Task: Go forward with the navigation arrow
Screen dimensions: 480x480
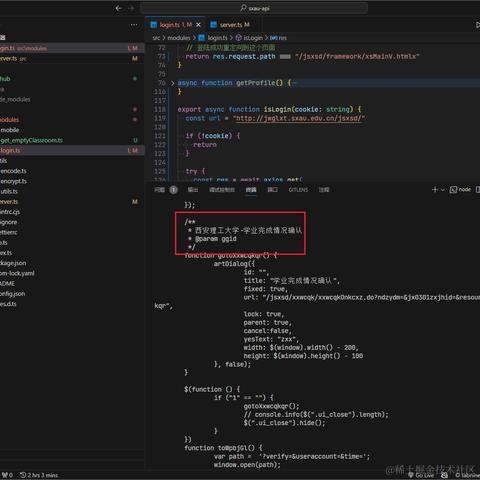Action: pos(131,8)
